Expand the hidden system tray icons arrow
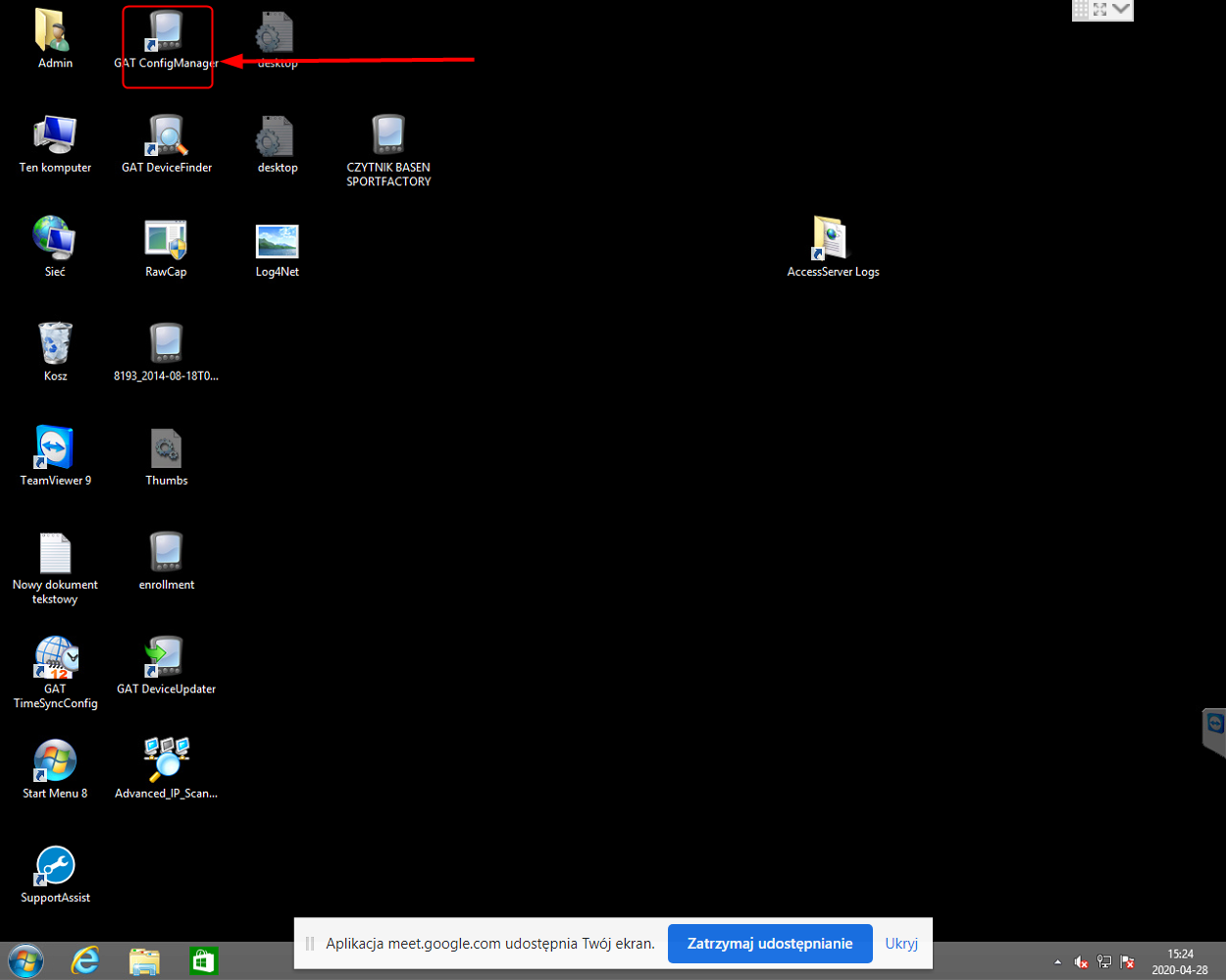Image resolution: width=1226 pixels, height=980 pixels. [1057, 962]
